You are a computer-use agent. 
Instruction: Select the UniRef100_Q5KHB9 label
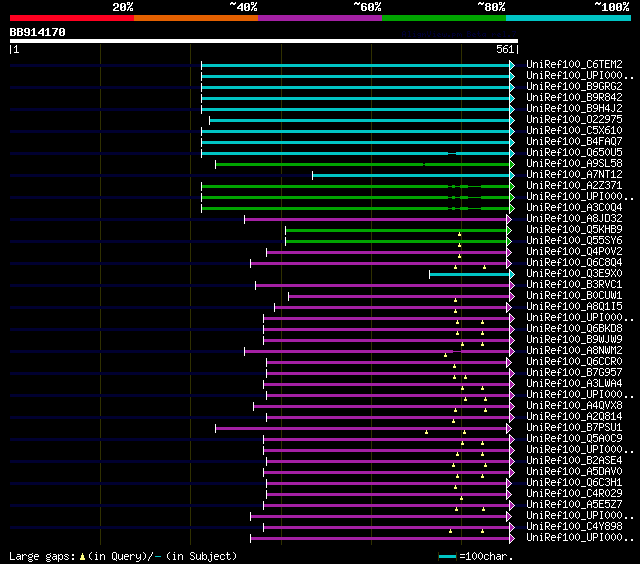[x=574, y=230]
